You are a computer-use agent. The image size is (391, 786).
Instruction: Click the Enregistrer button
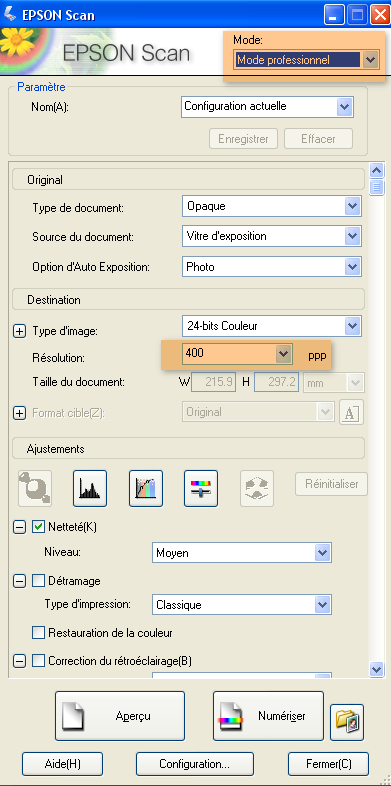click(x=243, y=138)
